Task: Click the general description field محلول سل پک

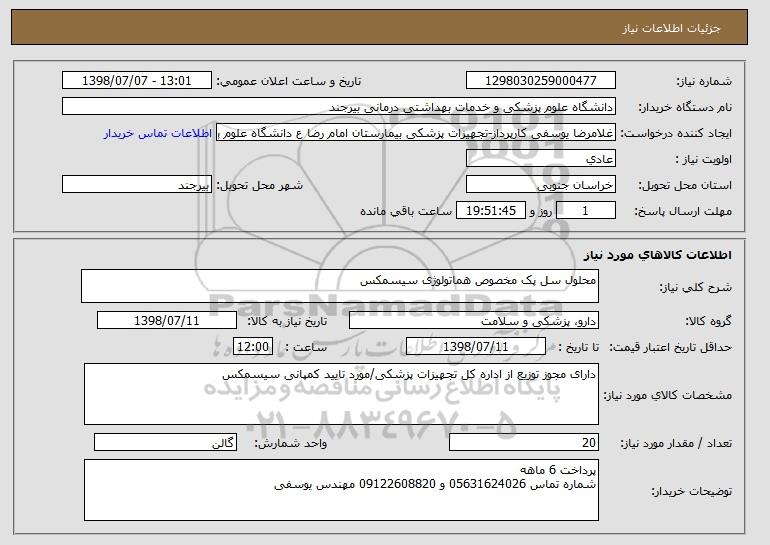Action: 340,286
